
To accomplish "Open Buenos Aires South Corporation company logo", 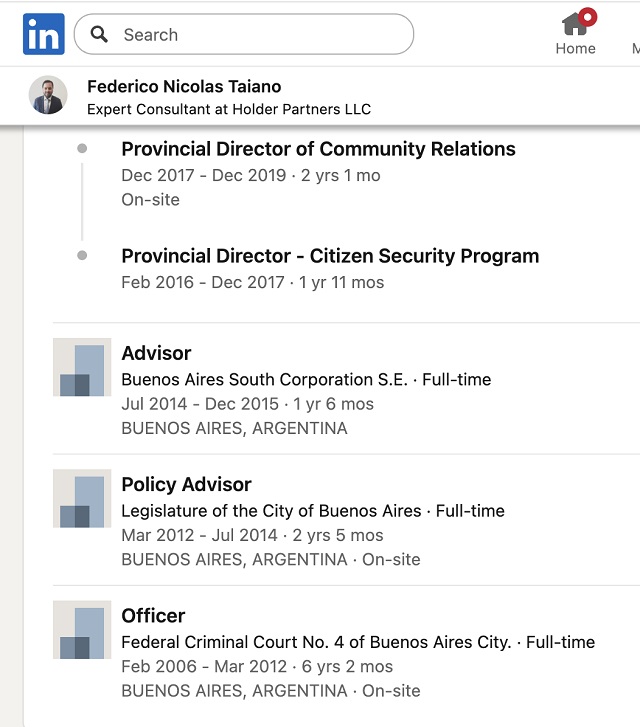I will pyautogui.click(x=82, y=367).
